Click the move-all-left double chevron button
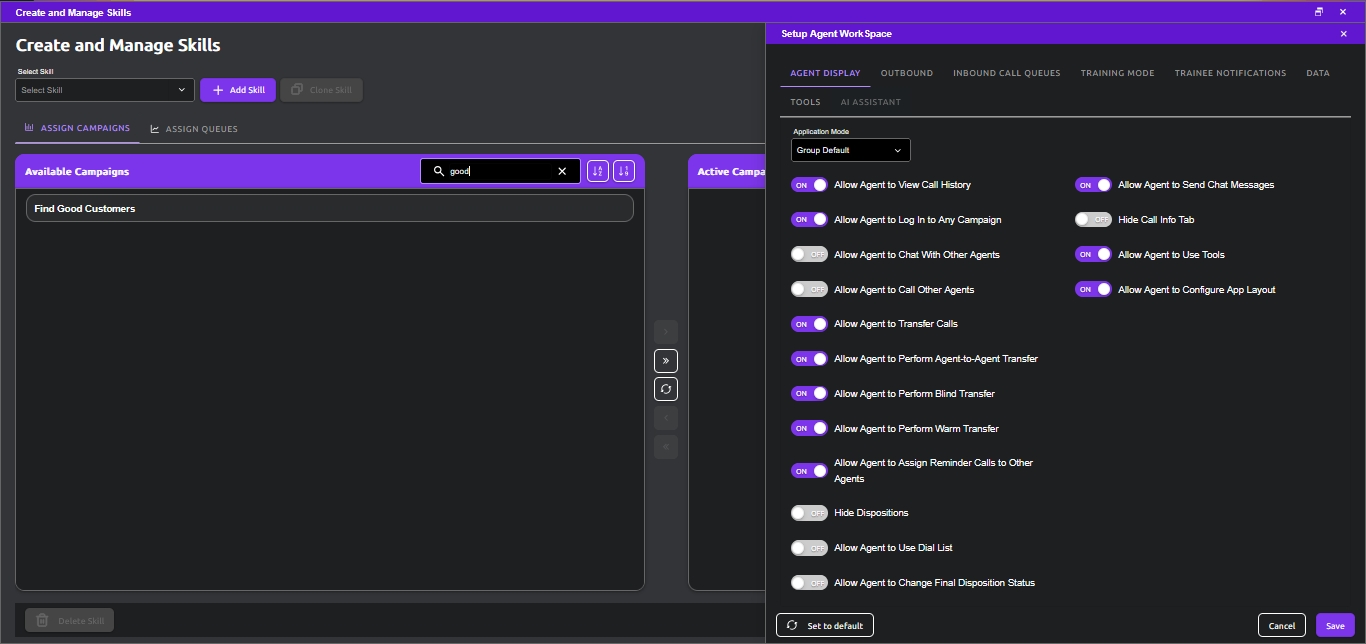Image resolution: width=1366 pixels, height=644 pixels. (666, 447)
